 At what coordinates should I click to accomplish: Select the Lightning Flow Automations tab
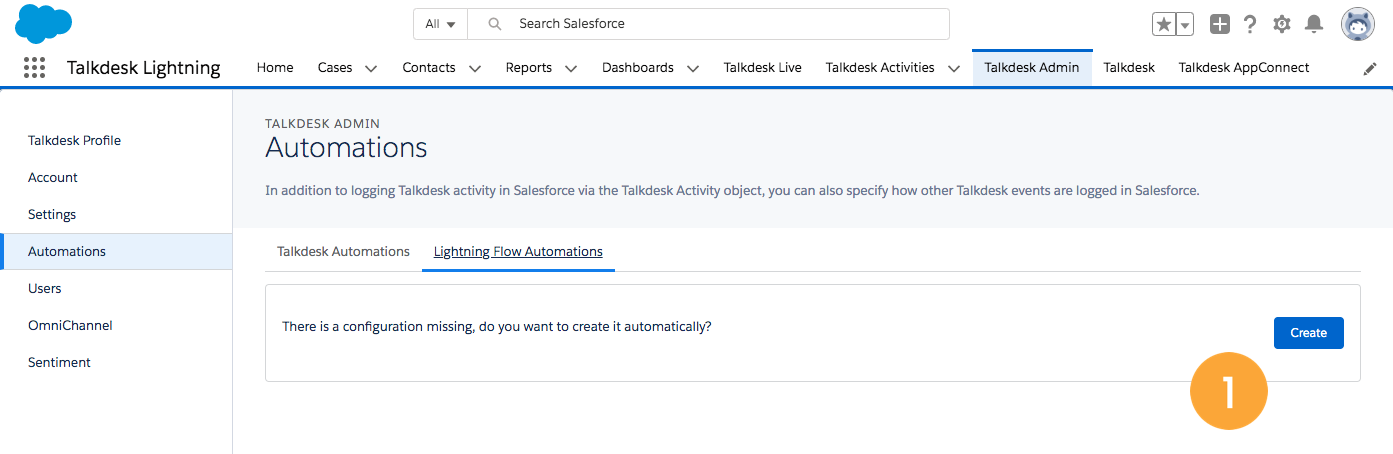point(518,252)
